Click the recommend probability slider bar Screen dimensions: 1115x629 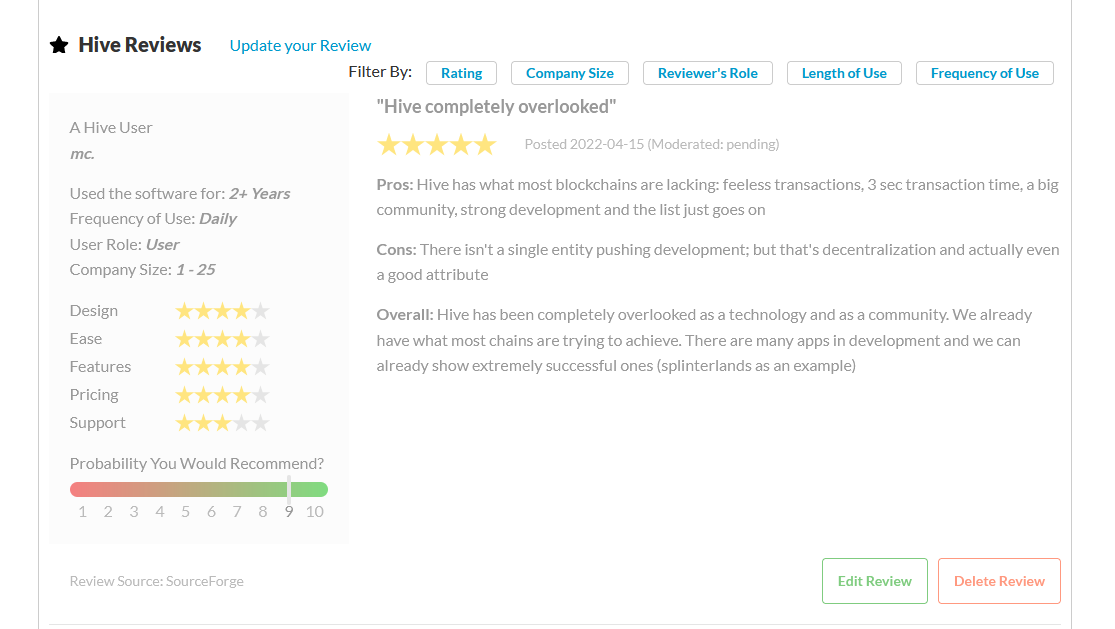(198, 490)
